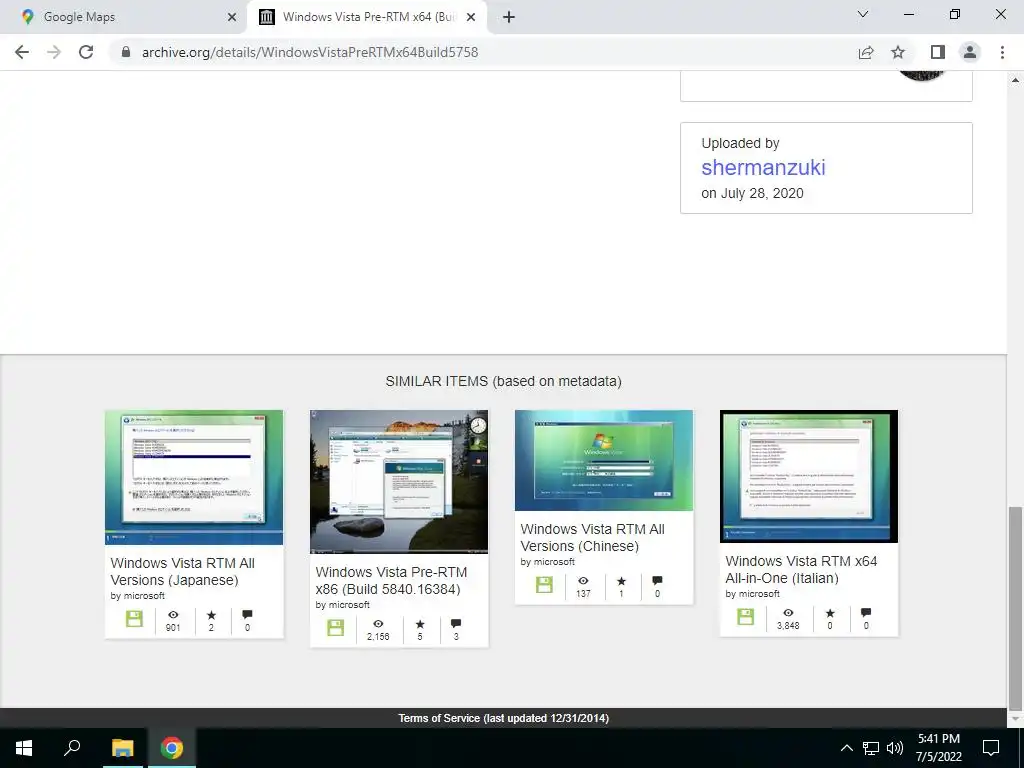
Task: Click views eye icon showing 2,156
Action: [378, 624]
